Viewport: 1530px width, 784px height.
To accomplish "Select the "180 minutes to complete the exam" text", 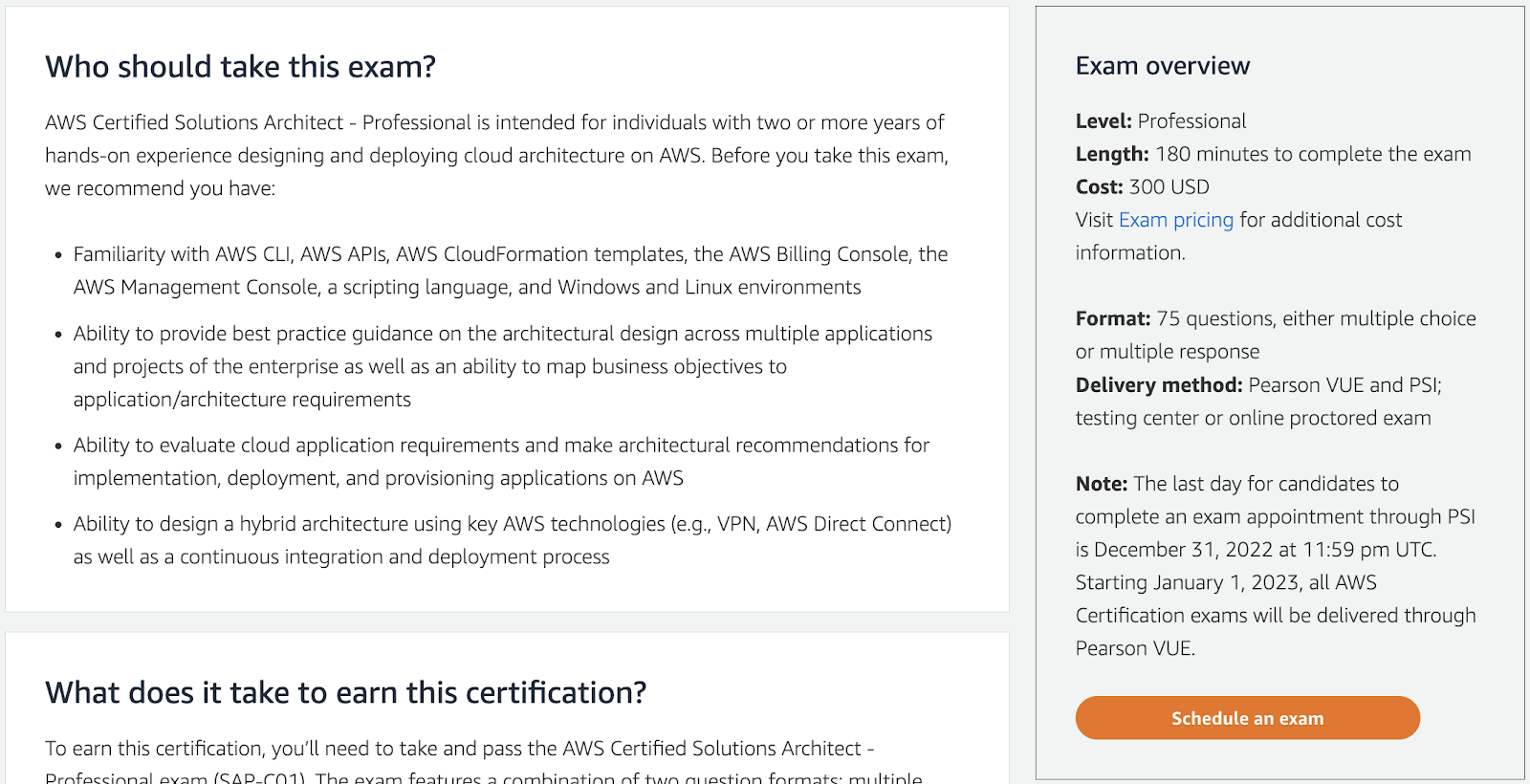I will 1313,154.
